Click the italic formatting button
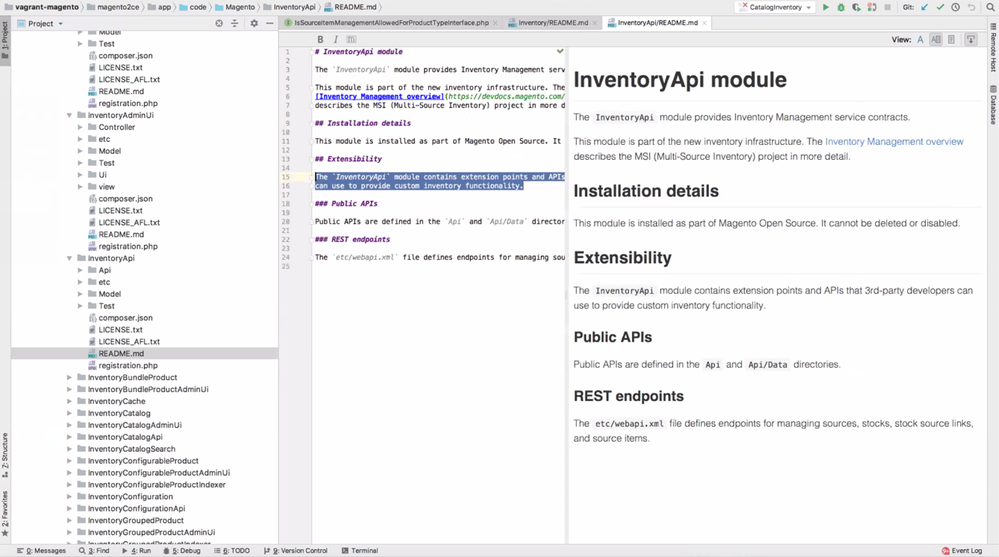 335,40
